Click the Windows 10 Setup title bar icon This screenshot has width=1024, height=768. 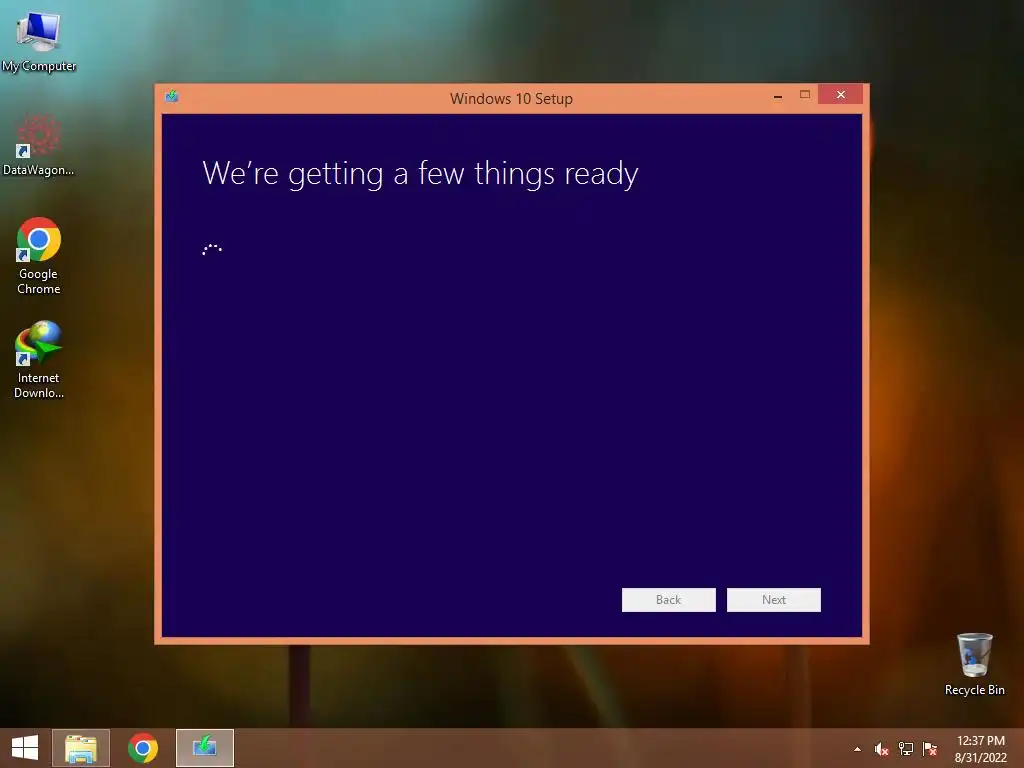172,97
